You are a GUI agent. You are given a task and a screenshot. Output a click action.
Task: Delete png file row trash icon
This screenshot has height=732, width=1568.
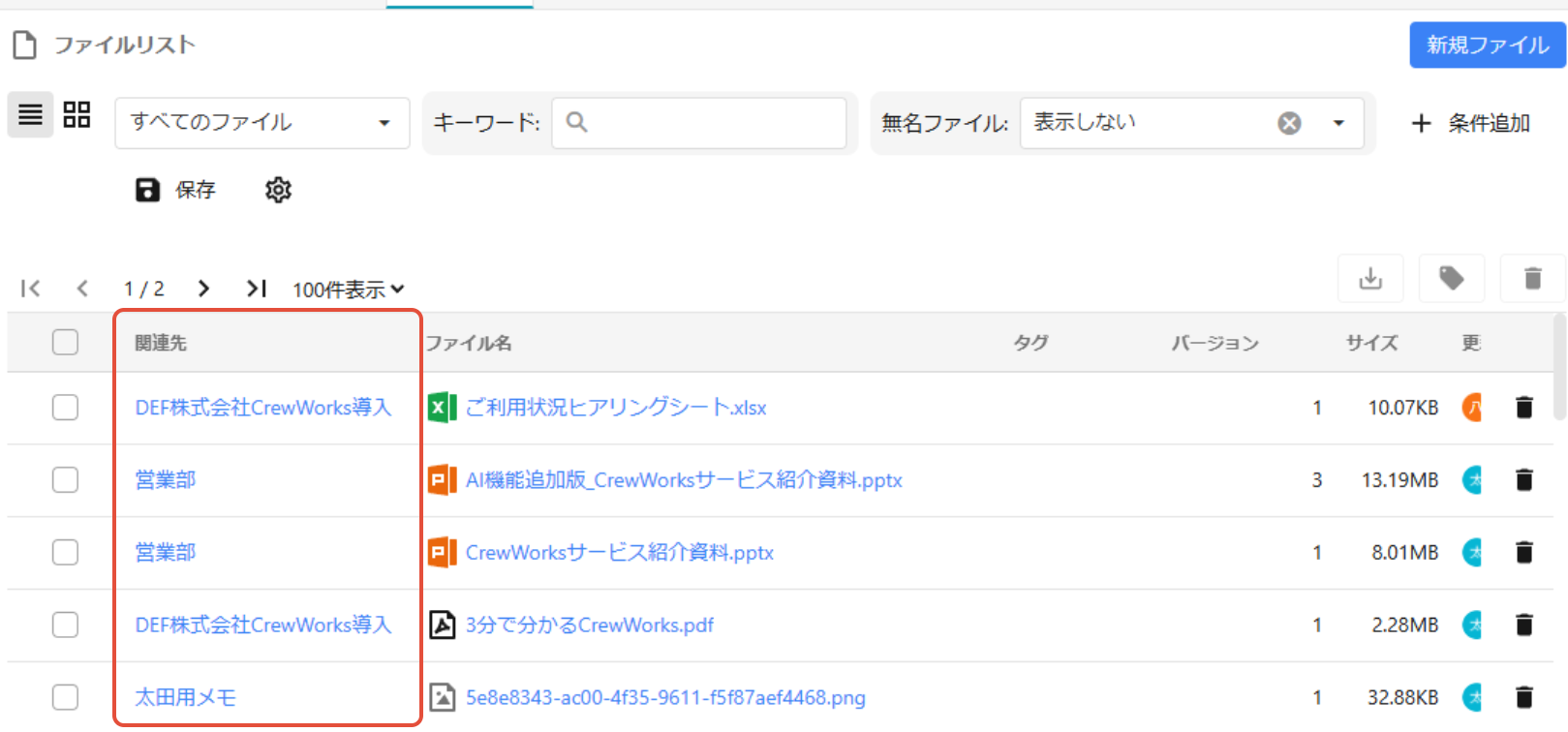coord(1523,697)
